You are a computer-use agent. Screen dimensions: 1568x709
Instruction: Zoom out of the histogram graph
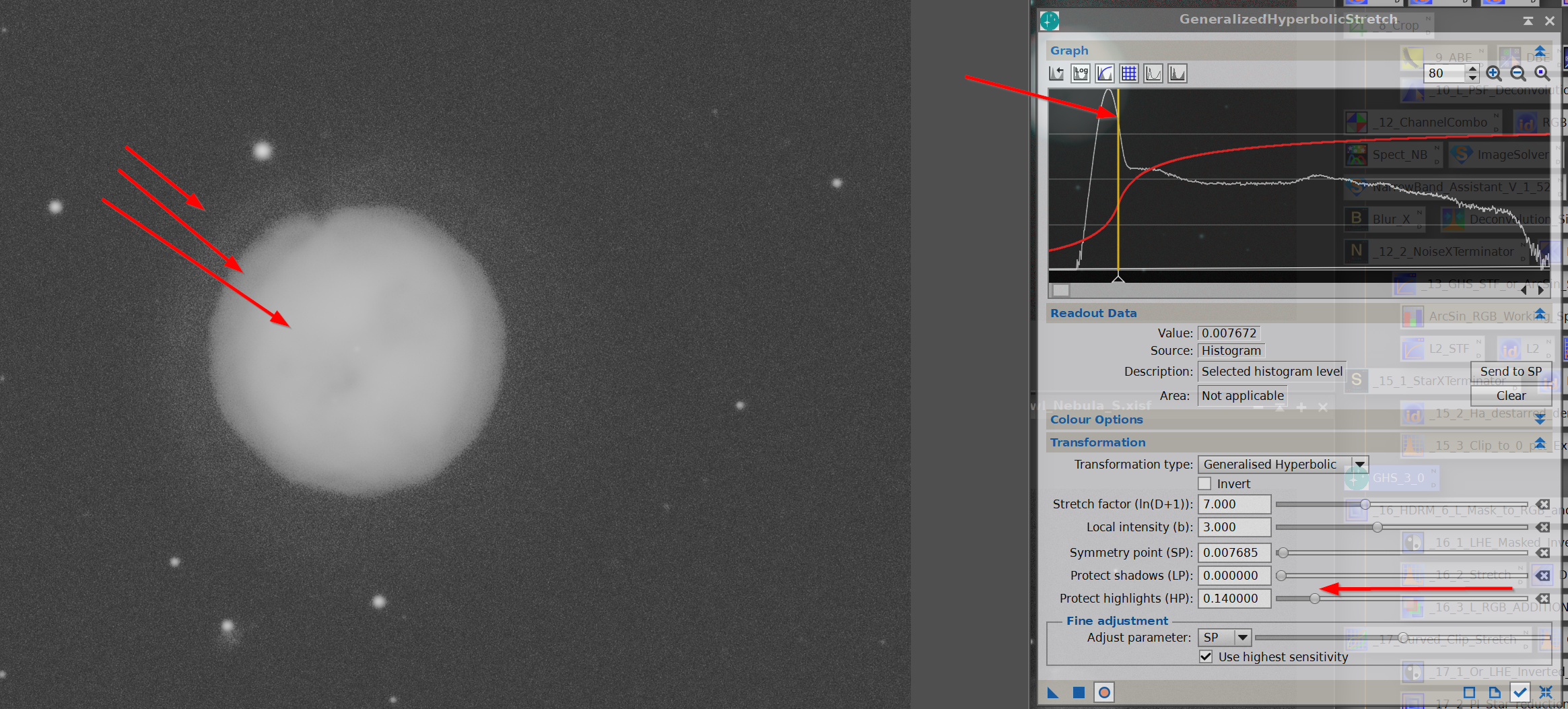pos(1518,73)
